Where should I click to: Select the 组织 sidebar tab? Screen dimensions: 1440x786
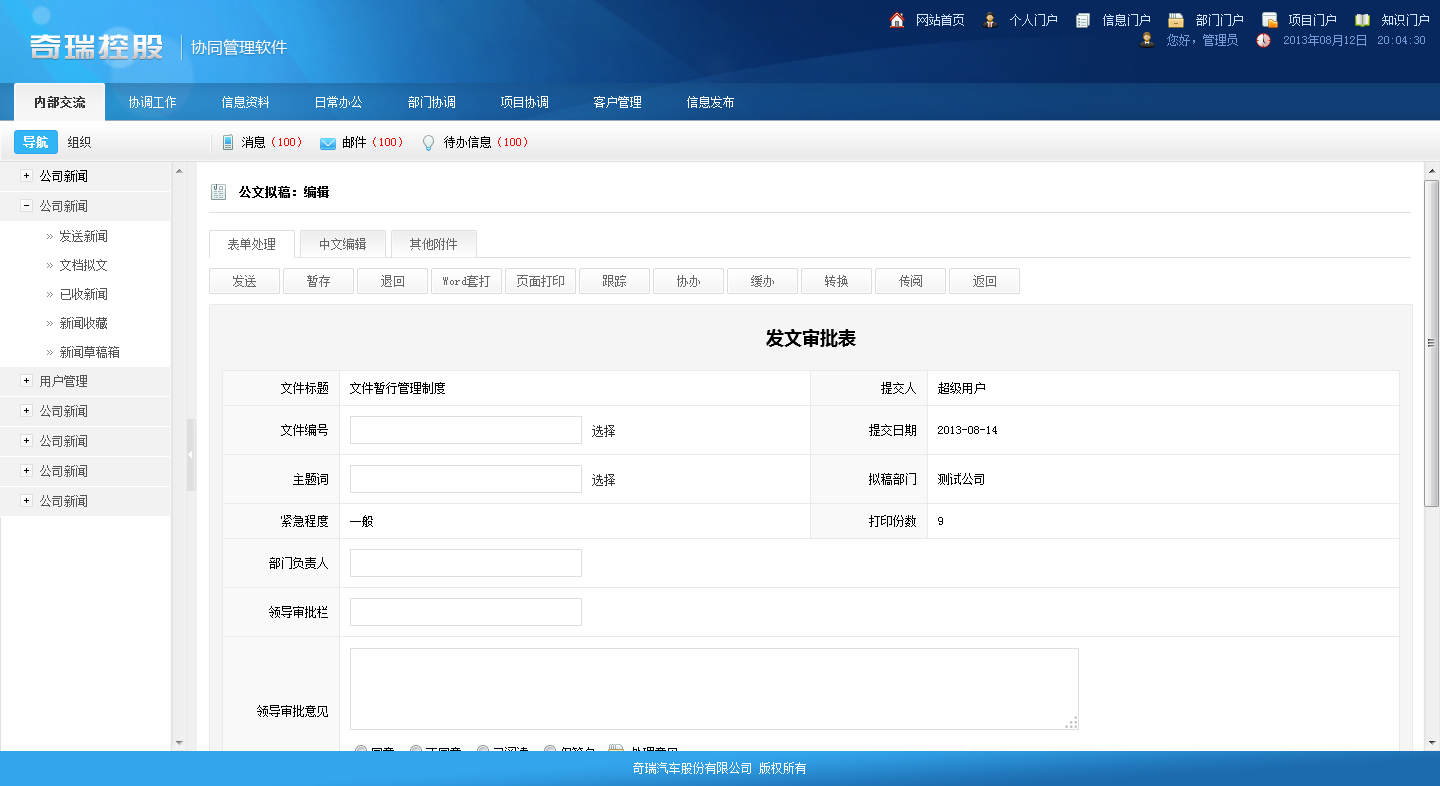tap(79, 142)
